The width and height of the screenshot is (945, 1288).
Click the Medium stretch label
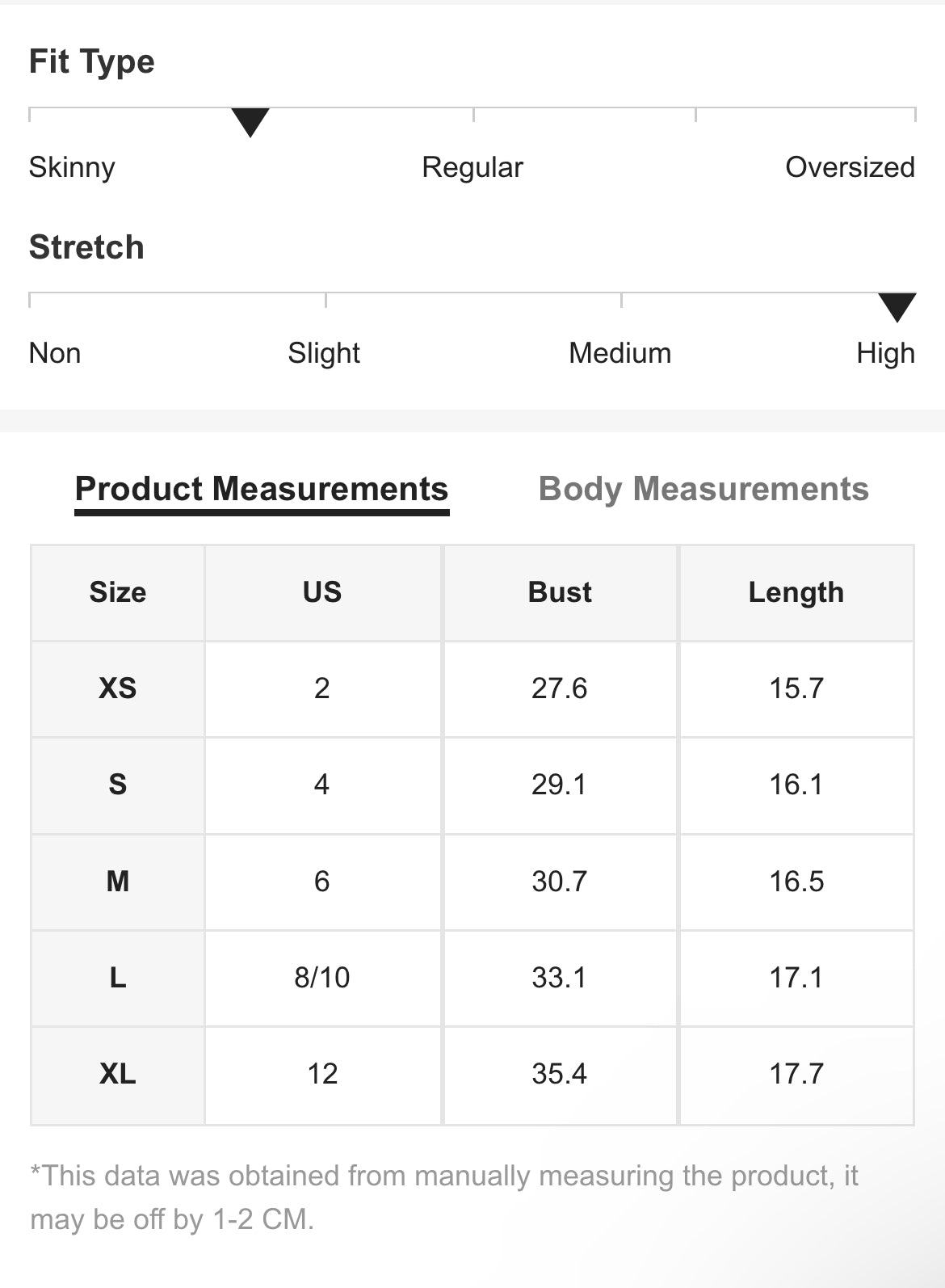coord(619,353)
